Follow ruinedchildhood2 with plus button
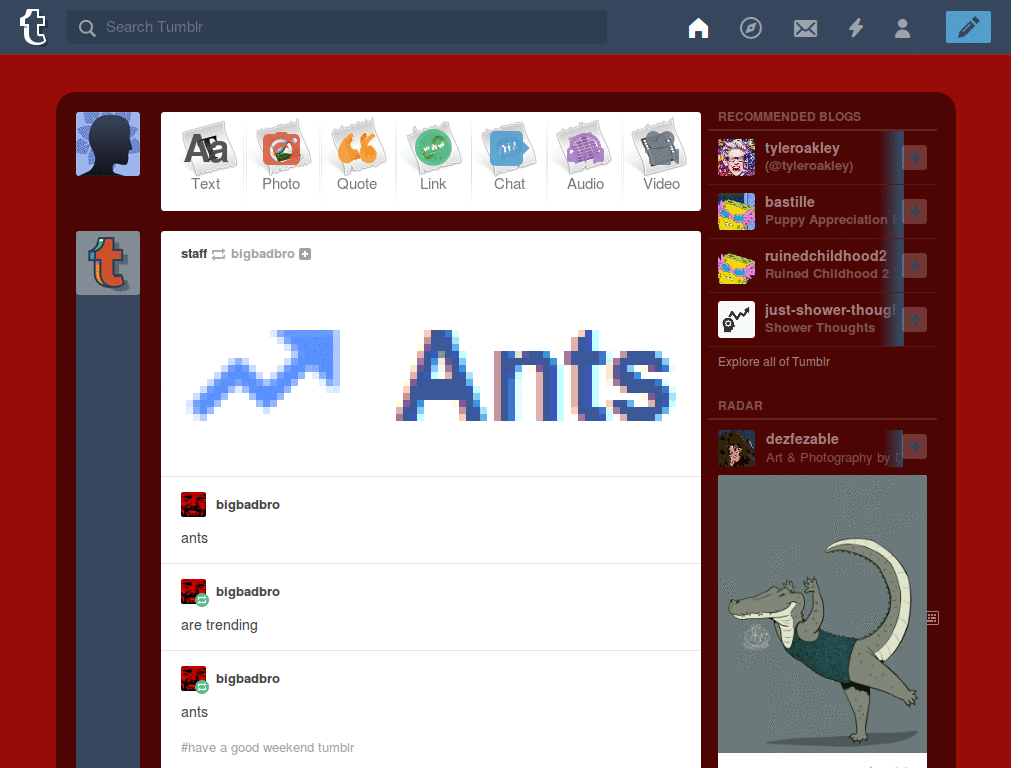1024x768 pixels. 914,266
